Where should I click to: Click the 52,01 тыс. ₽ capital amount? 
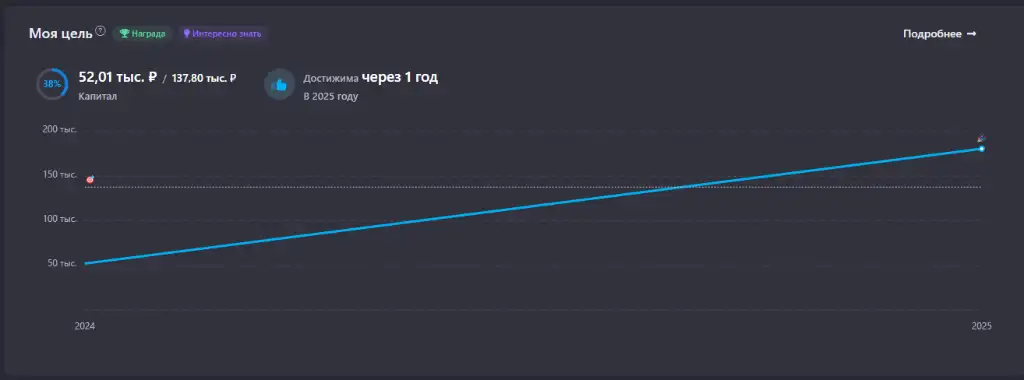(118, 77)
